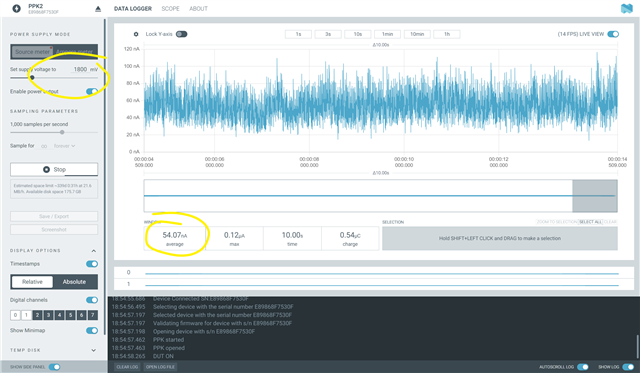Open the Sample for 'forever' dropdown
The width and height of the screenshot is (640, 373).
coord(64,146)
